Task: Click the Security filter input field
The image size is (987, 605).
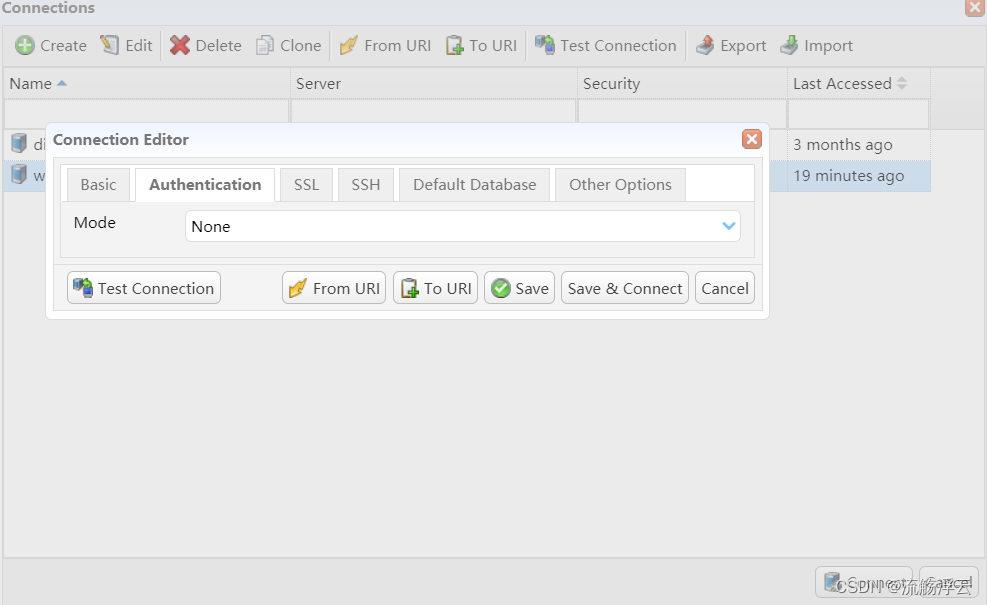Action: pos(682,114)
